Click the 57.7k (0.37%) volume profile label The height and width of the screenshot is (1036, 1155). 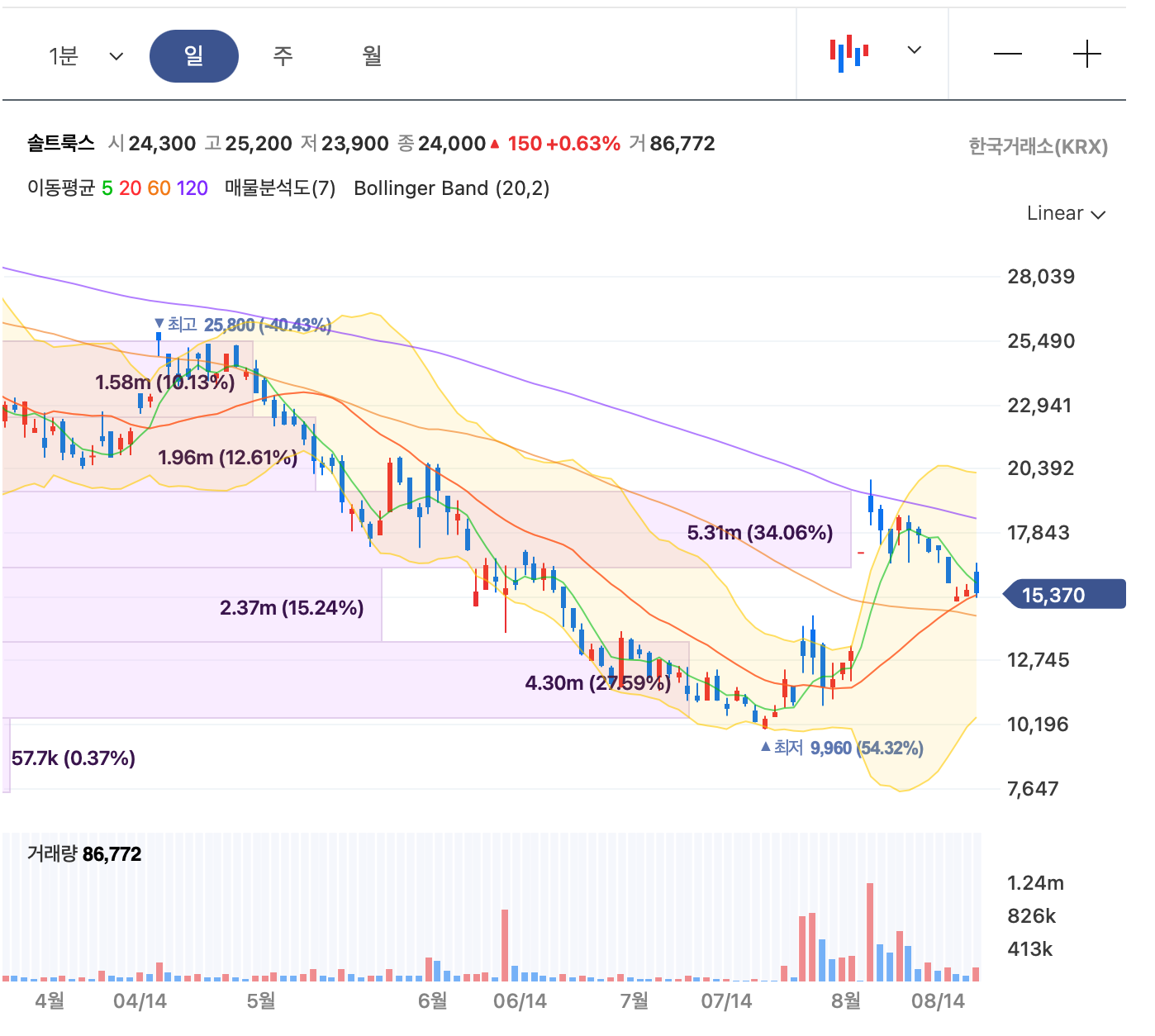[74, 758]
